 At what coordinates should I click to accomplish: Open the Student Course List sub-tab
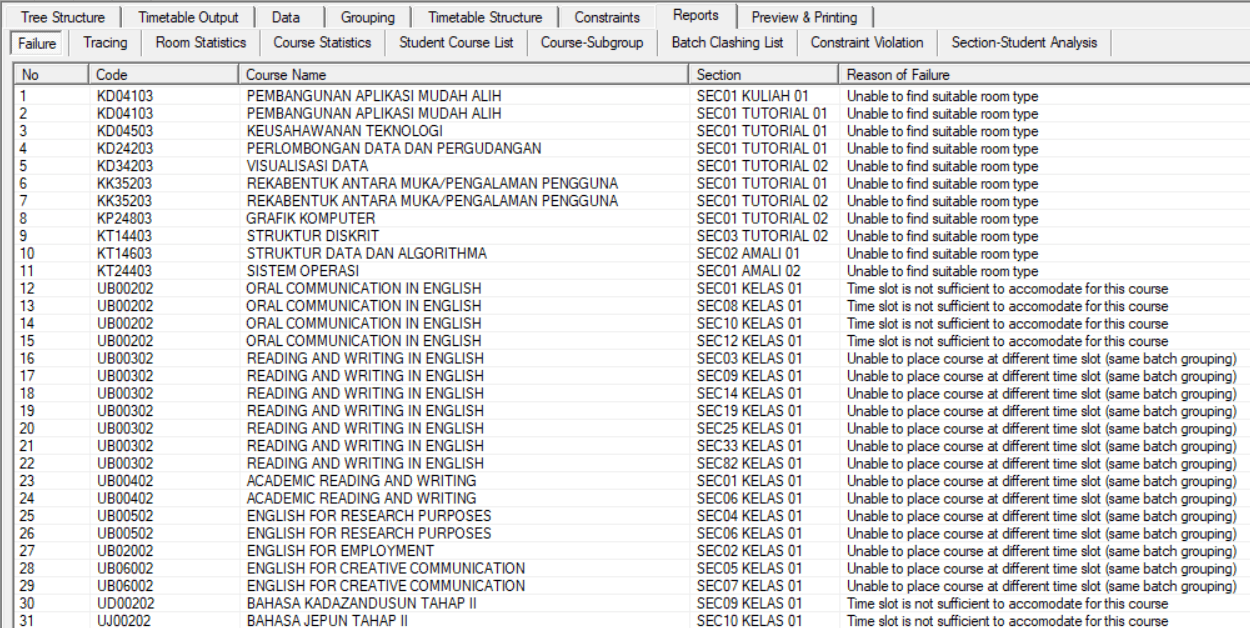tap(456, 43)
